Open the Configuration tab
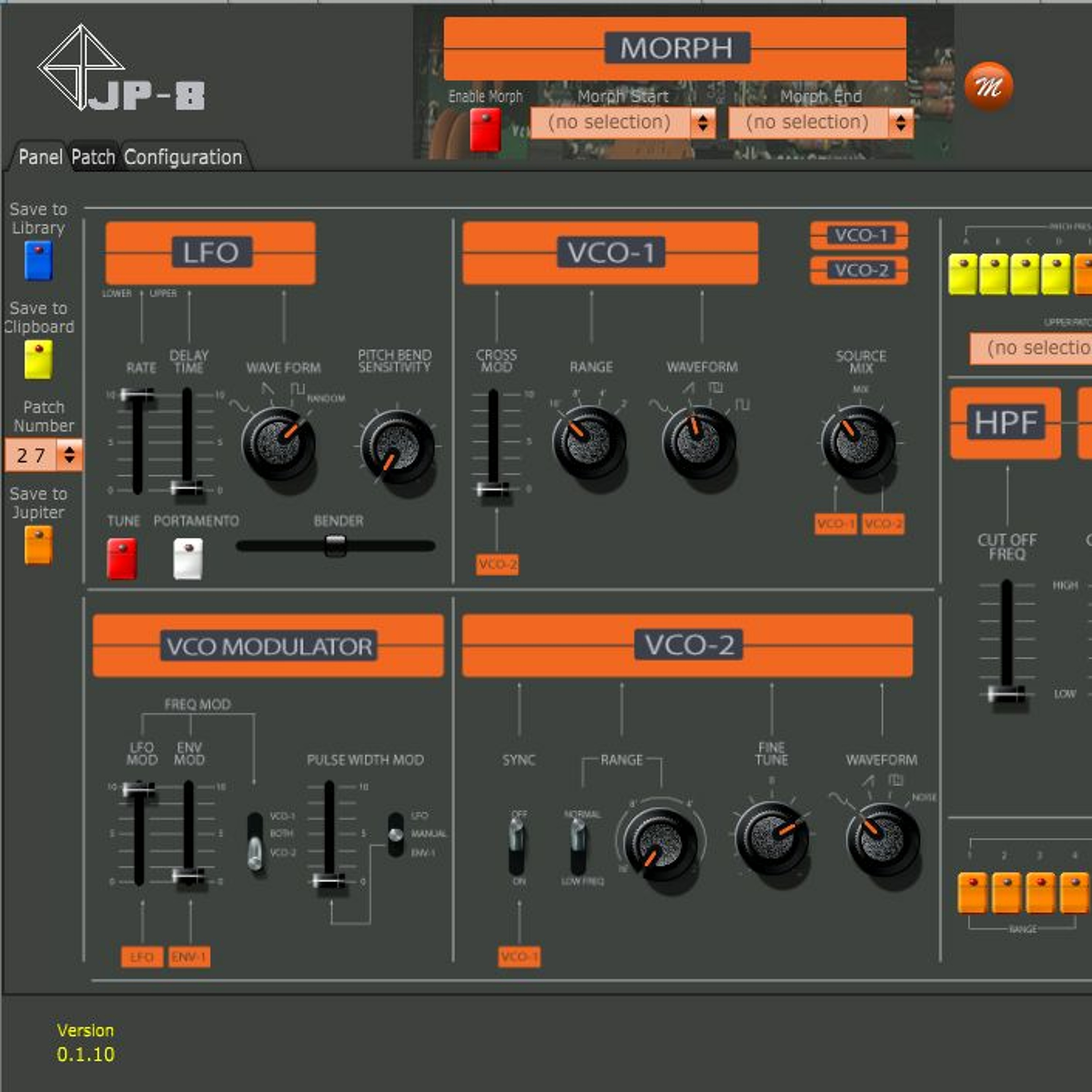 (x=183, y=157)
